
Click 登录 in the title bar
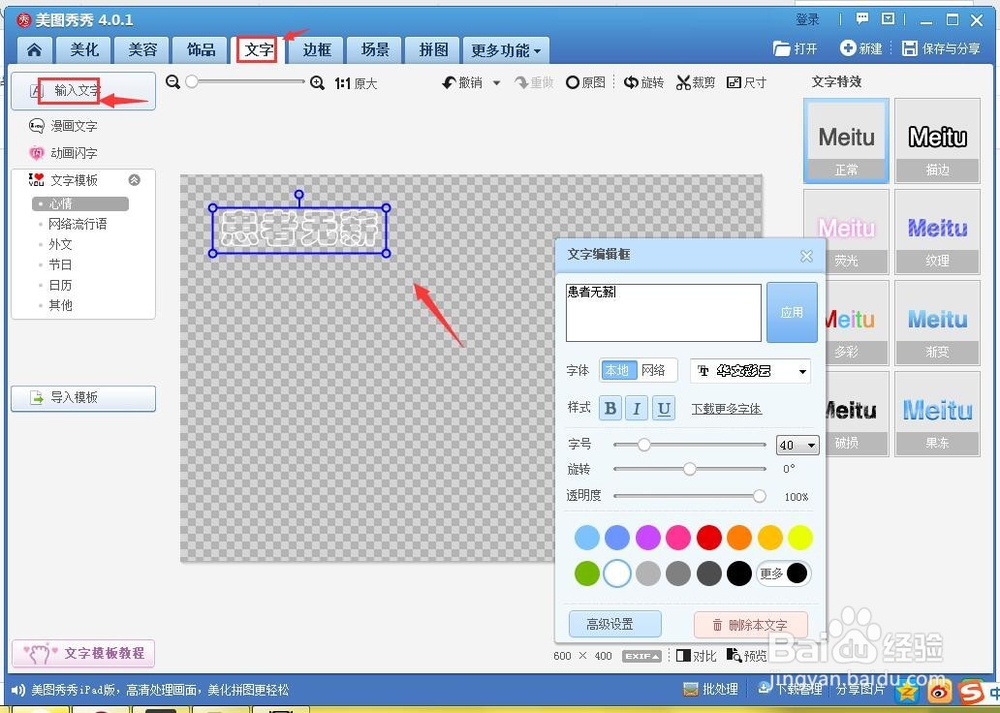(807, 20)
